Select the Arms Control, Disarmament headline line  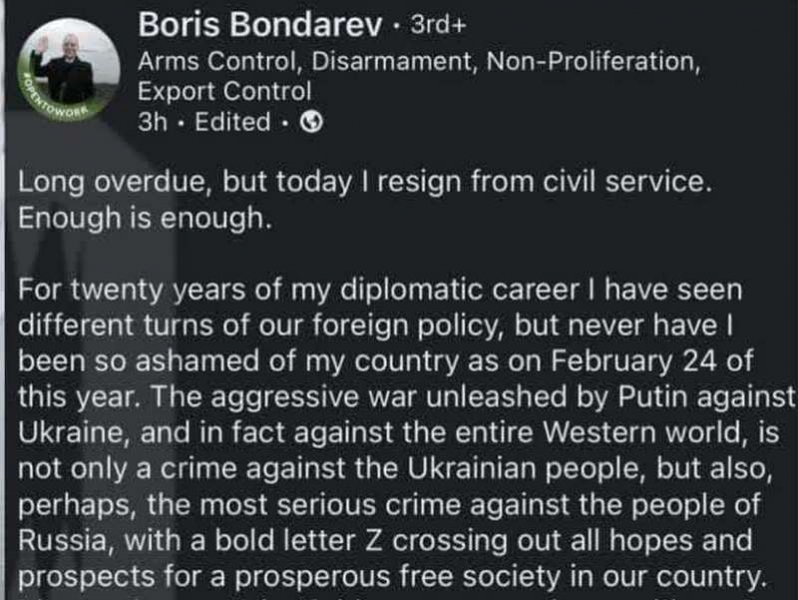coord(417,62)
